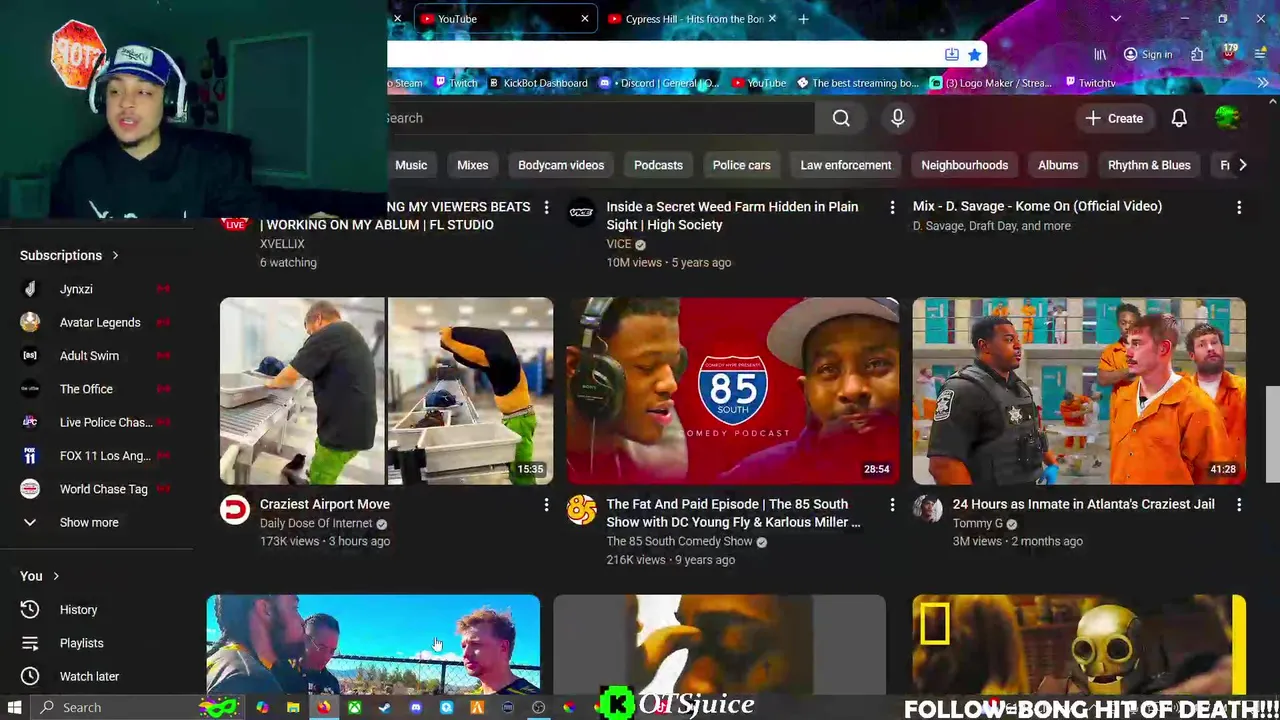Play 24 Hours as Inmate thumbnail
Image resolution: width=1280 pixels, height=720 pixels.
pyautogui.click(x=1079, y=391)
